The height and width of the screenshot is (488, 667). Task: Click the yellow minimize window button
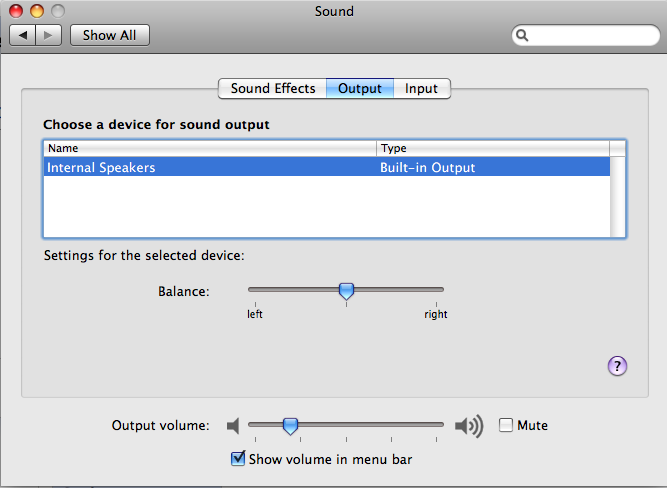(37, 11)
